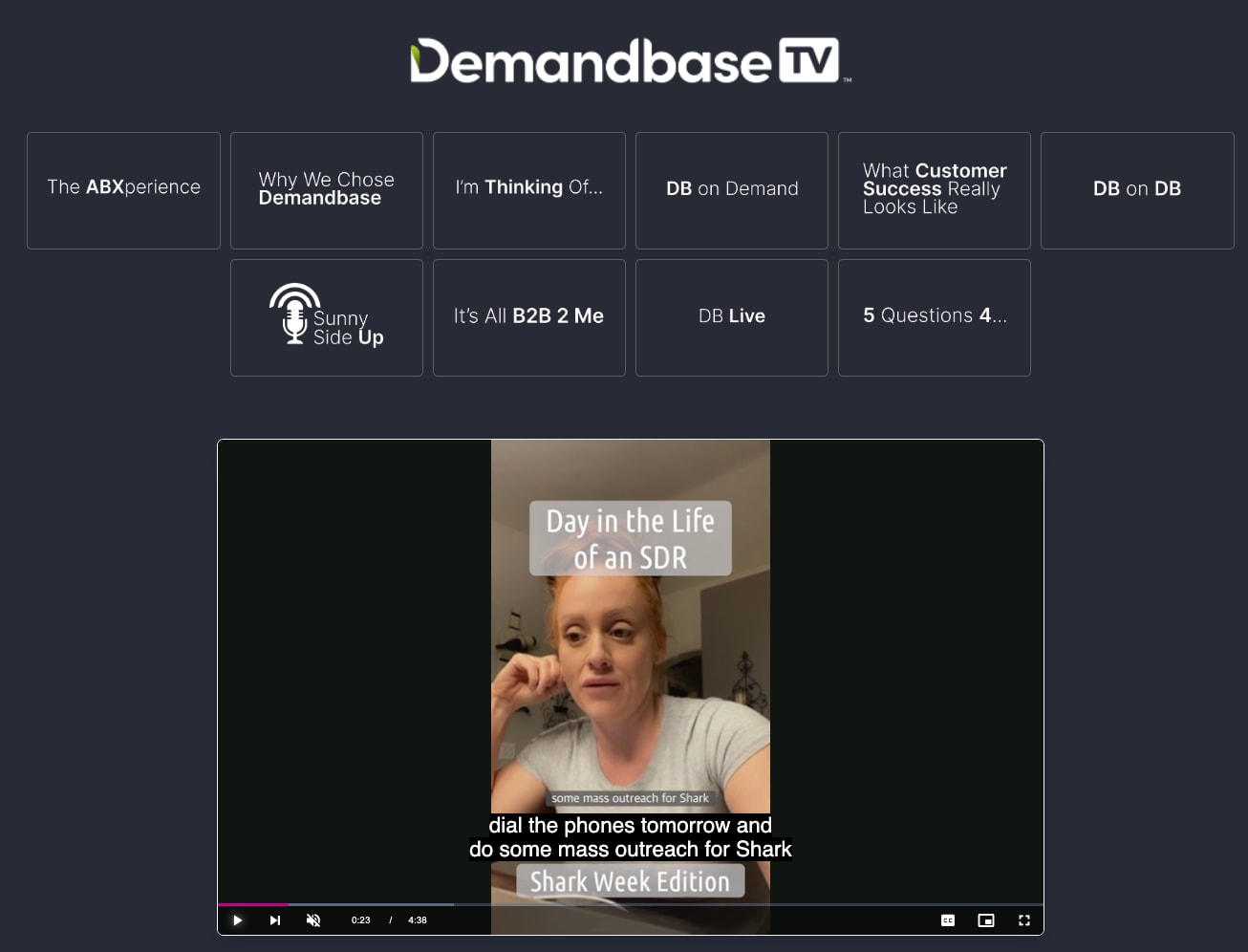Toggle closed captions on the video
The height and width of the screenshot is (952, 1248).
pos(948,920)
